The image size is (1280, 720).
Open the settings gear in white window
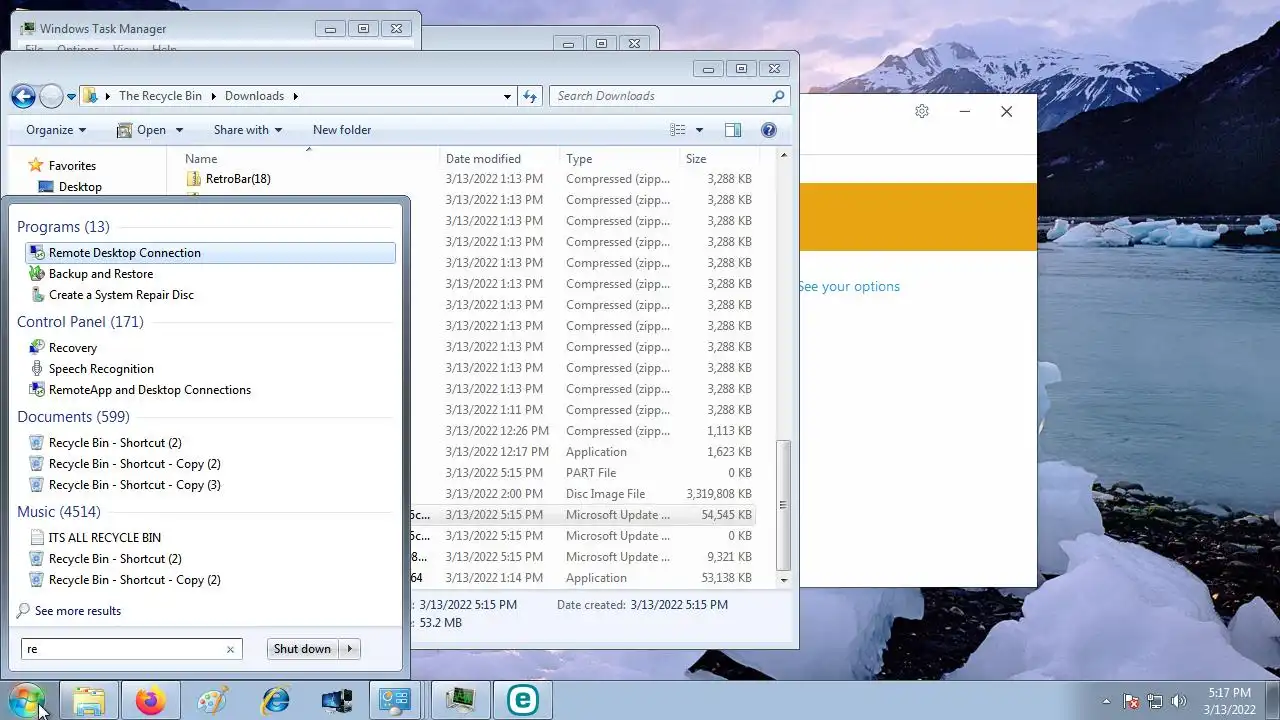[x=922, y=111]
